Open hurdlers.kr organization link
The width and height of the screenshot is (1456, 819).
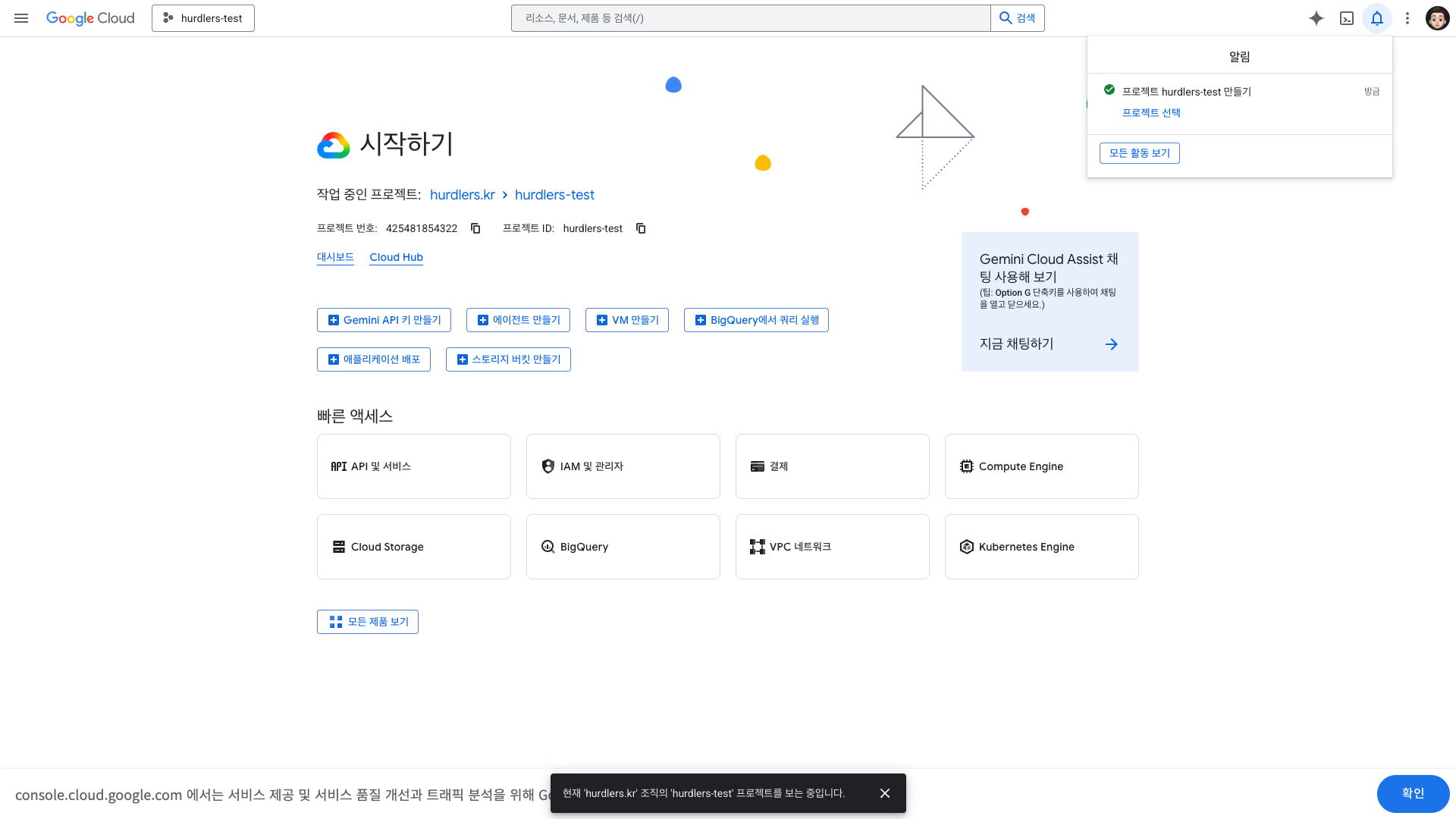pyautogui.click(x=463, y=195)
